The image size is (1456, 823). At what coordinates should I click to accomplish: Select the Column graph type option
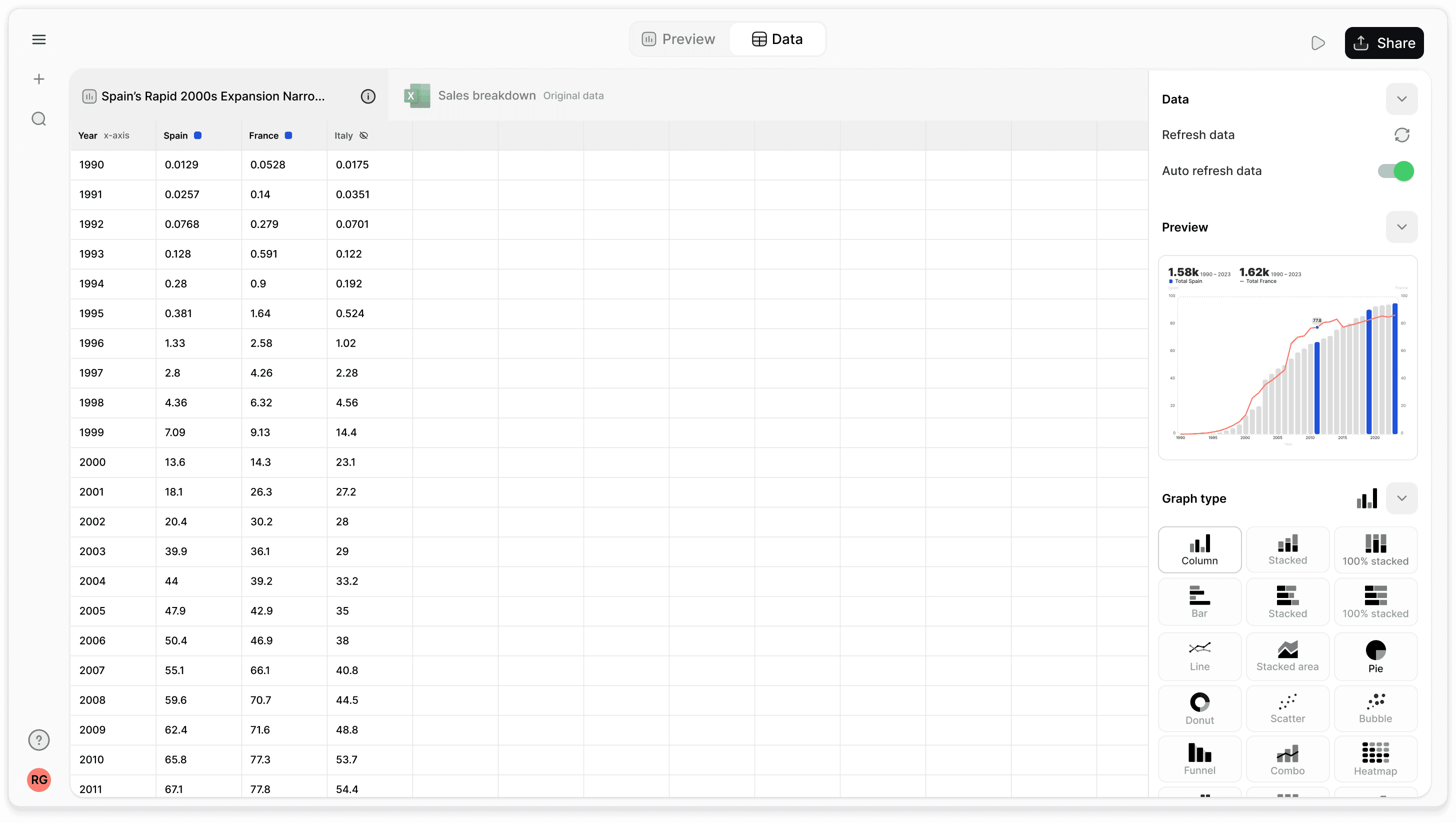point(1199,549)
